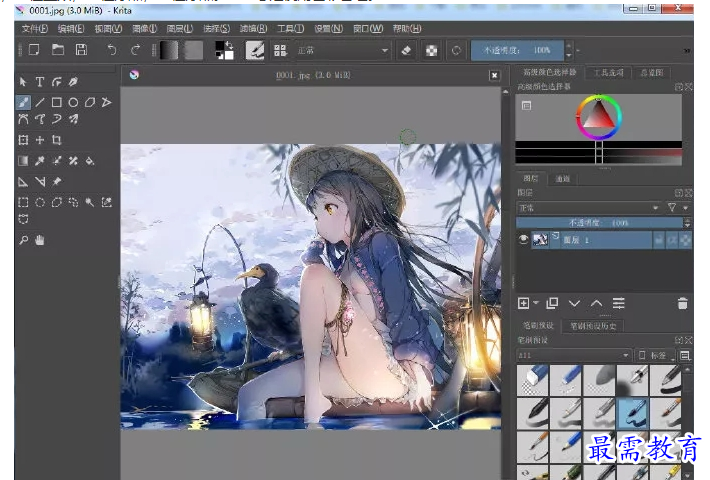Image resolution: width=710 pixels, height=480 pixels.
Task: Select the Measure tool
Action: [40, 182]
